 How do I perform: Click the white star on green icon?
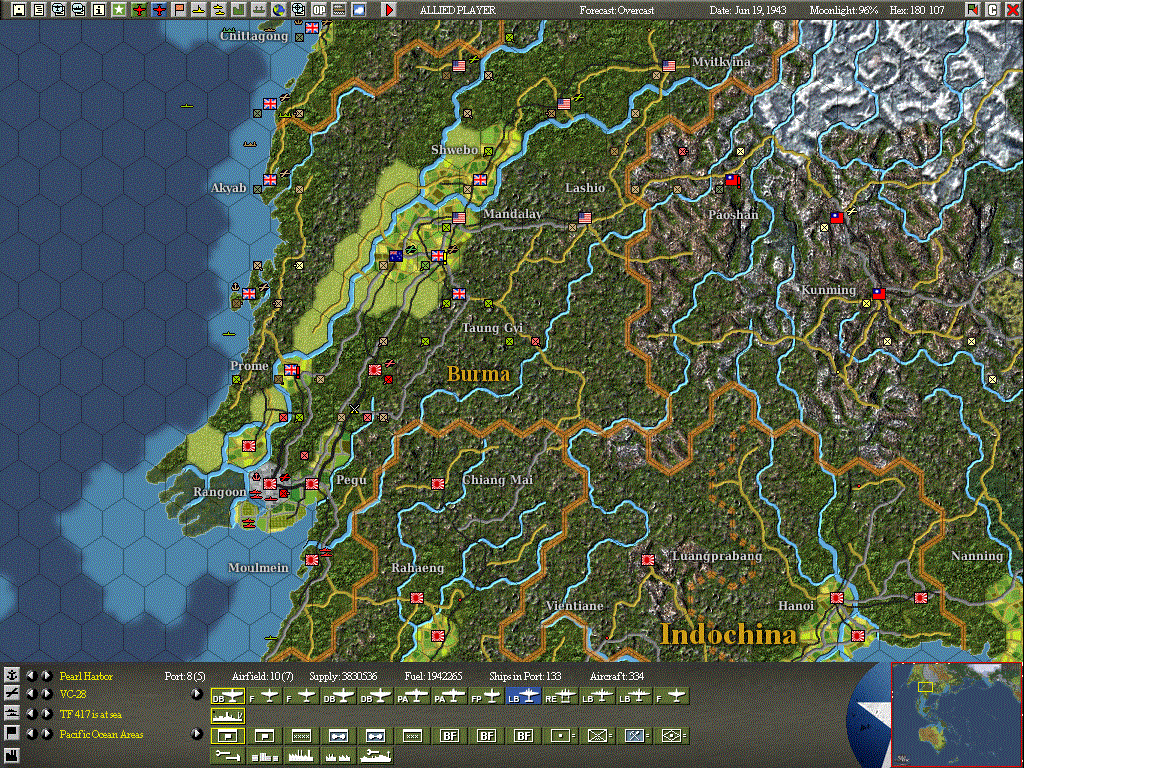click(118, 10)
